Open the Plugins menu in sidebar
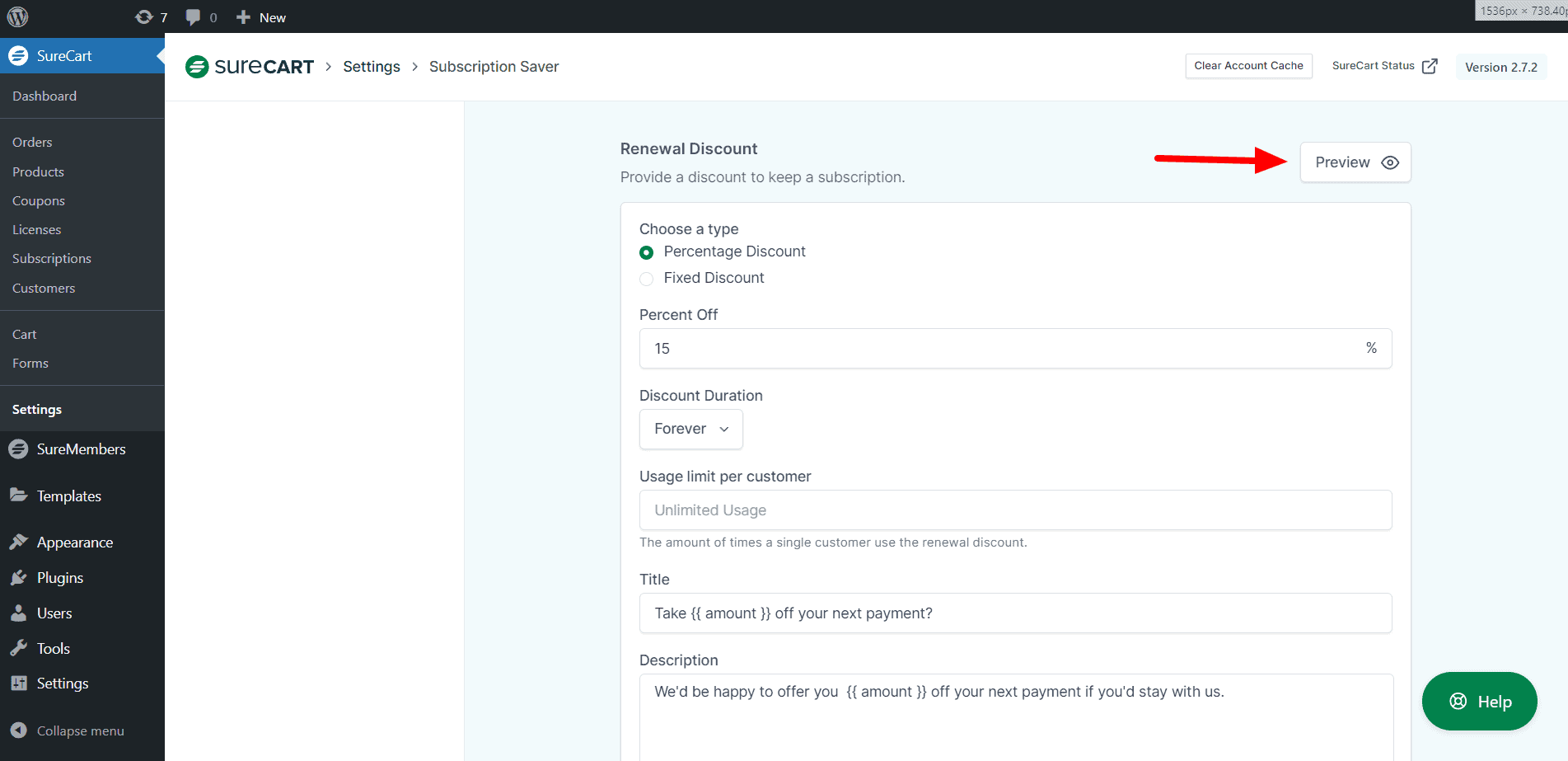The height and width of the screenshot is (761, 1568). click(59, 578)
